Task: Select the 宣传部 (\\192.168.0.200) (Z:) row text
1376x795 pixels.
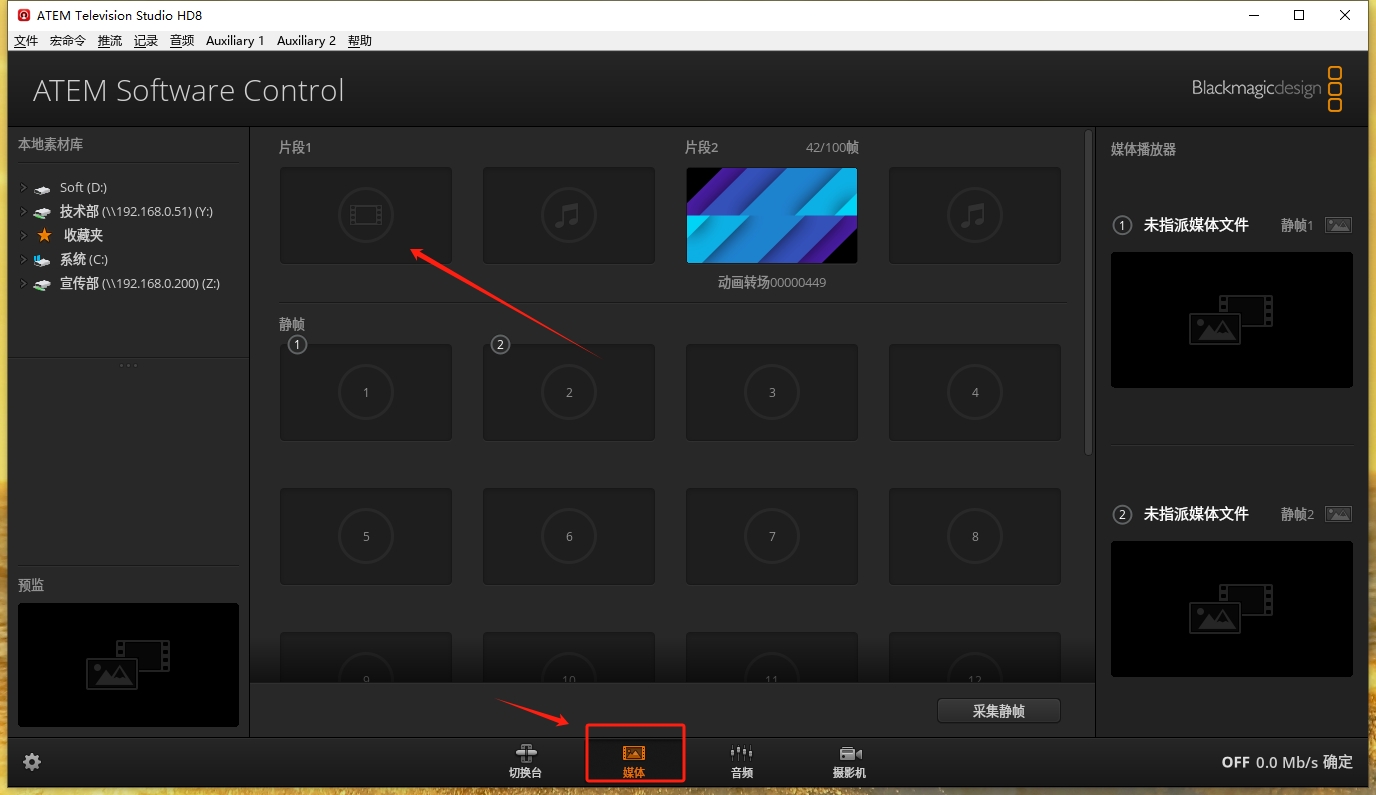Action: coord(140,283)
